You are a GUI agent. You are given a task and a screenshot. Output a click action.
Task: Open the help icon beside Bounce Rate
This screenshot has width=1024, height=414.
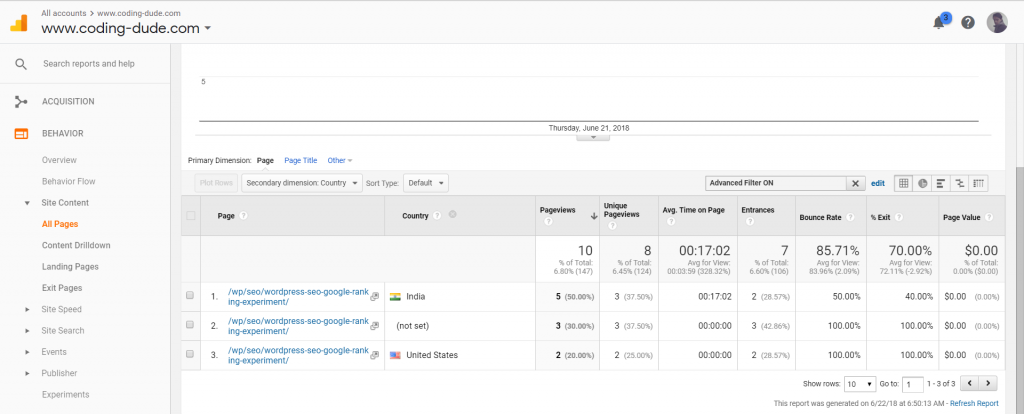[x=851, y=217]
